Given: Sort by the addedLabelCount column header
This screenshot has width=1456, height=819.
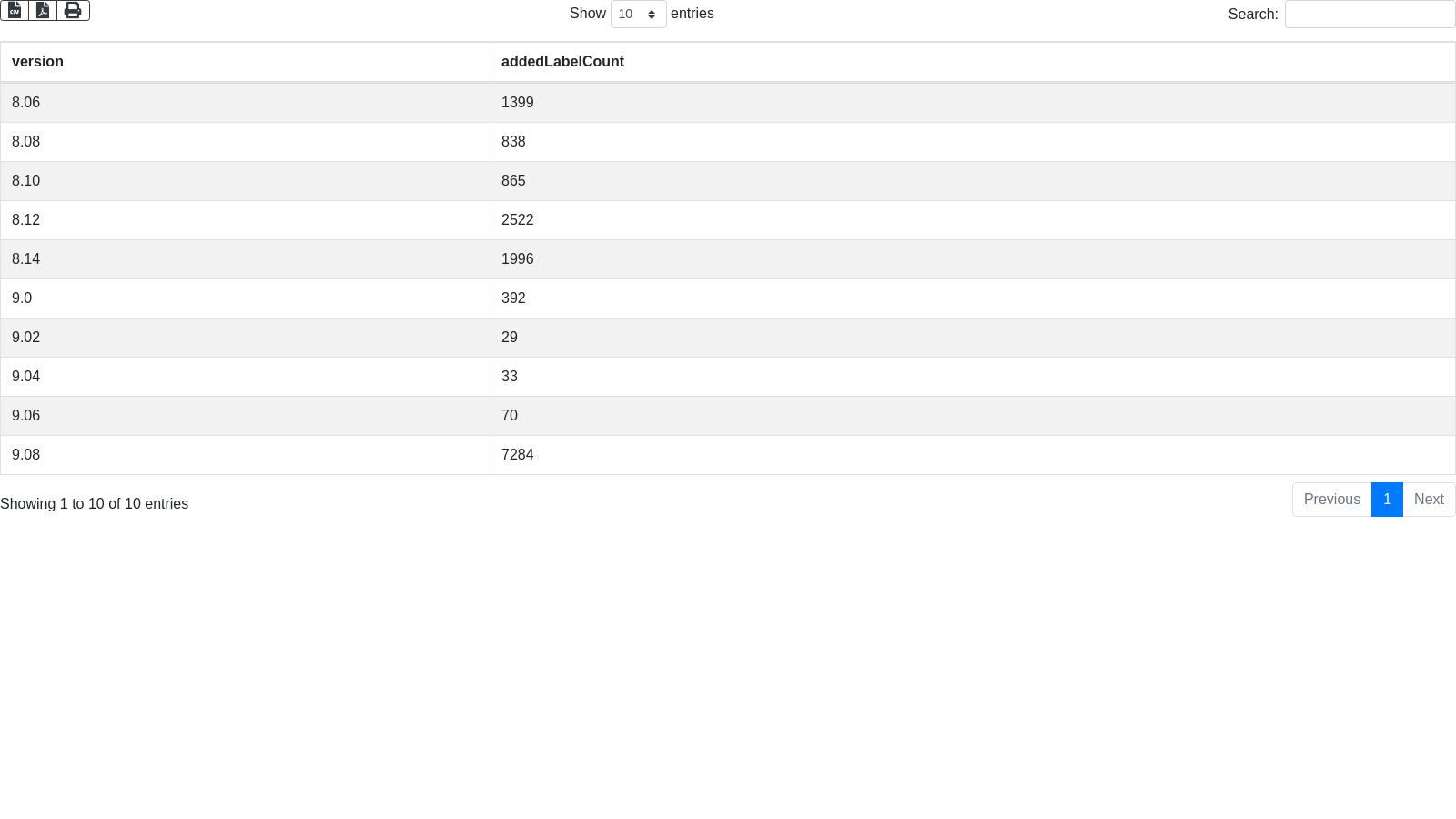Looking at the screenshot, I should point(562,62).
